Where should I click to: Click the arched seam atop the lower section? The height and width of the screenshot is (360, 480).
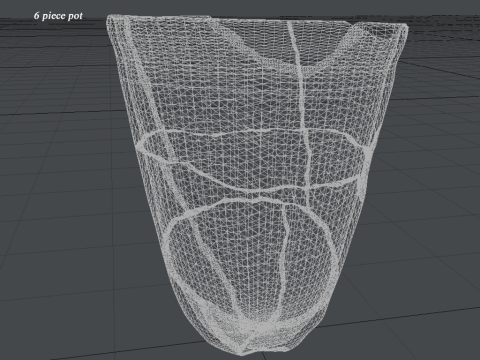[250, 203]
